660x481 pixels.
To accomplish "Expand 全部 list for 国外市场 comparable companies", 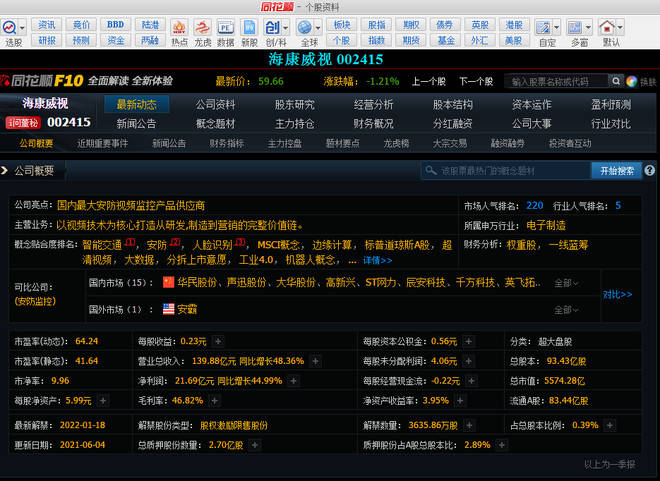I will tap(566, 310).
